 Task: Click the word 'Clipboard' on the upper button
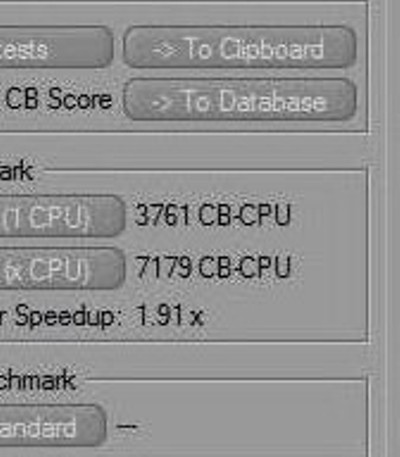tap(271, 49)
